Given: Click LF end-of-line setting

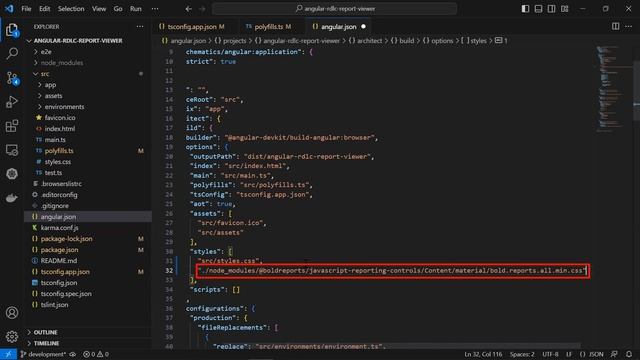Looking at the screenshot, I should pos(569,354).
